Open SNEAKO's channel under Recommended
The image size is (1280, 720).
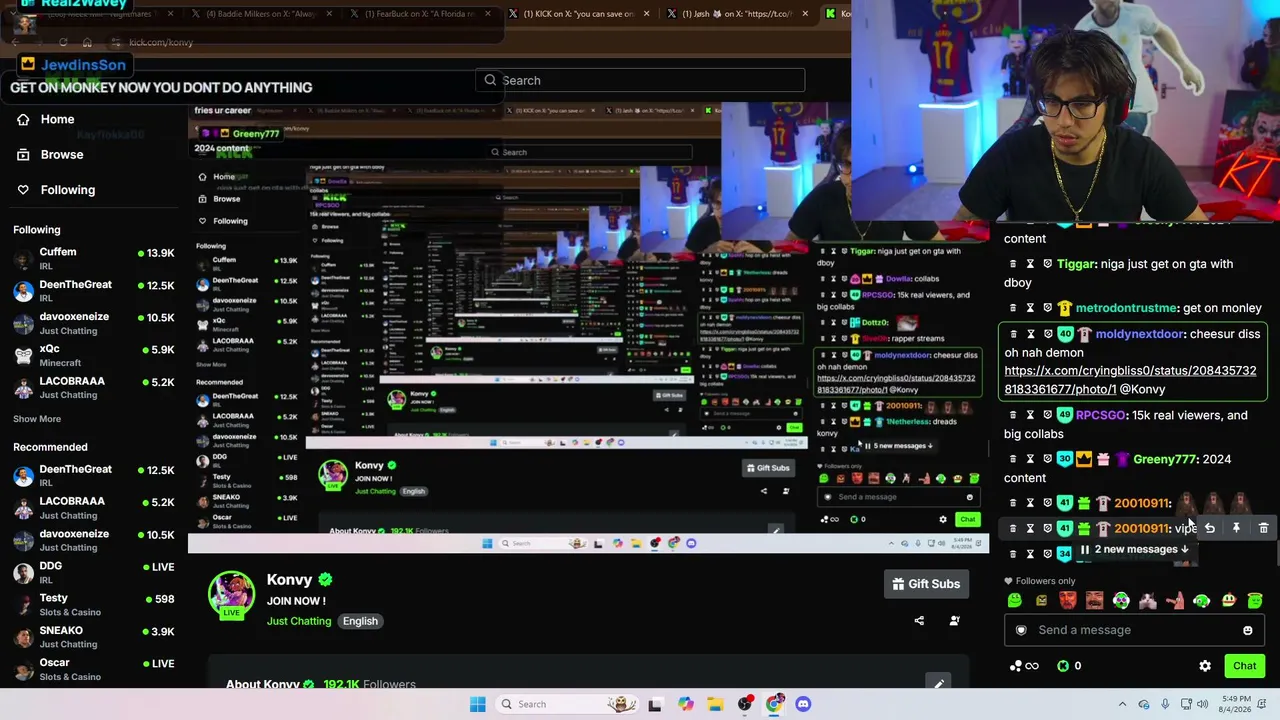[x=94, y=637]
